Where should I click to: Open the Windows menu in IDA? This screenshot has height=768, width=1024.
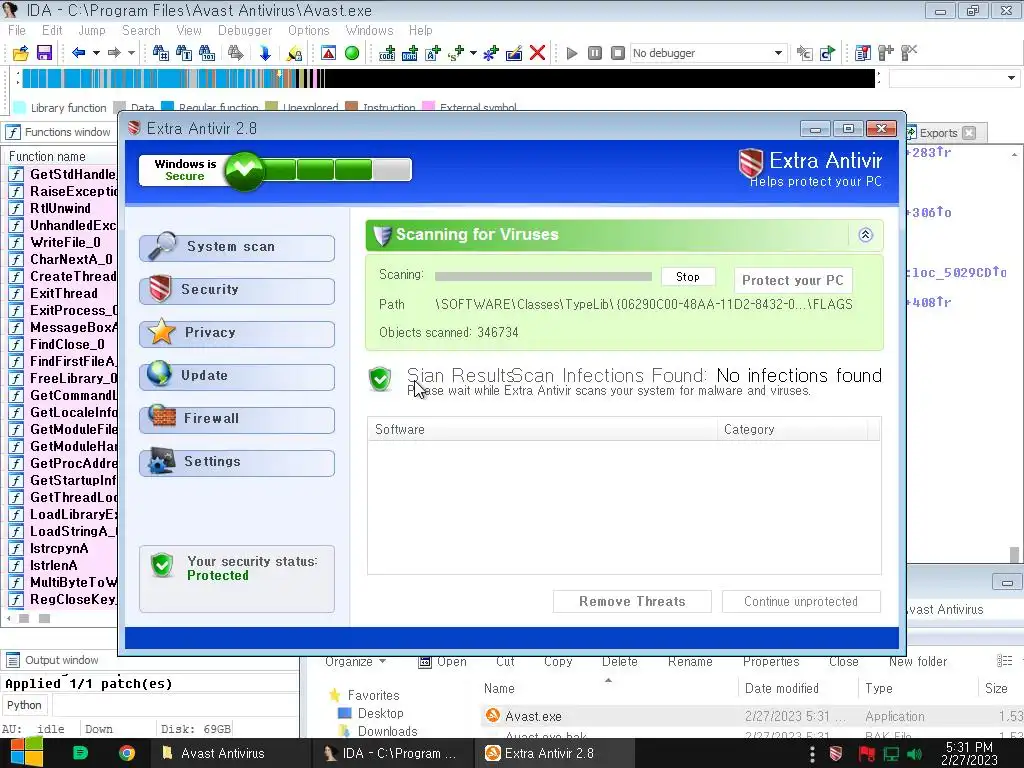coord(370,30)
